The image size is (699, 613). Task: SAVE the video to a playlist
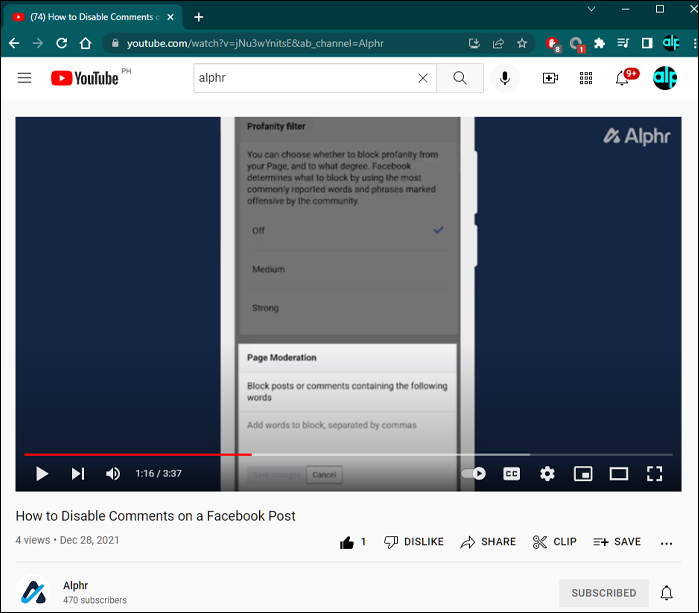click(617, 542)
